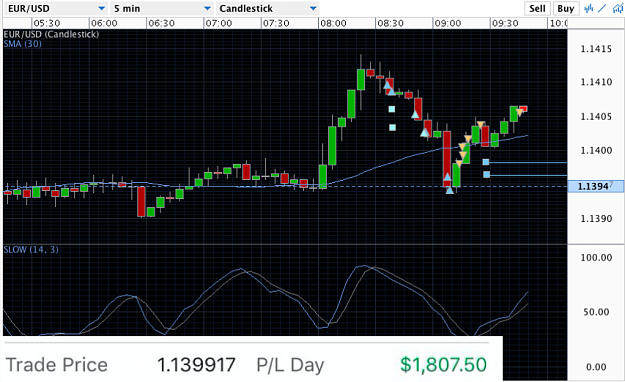The width and height of the screenshot is (625, 382).
Task: Click the SMA (30) indicator label
Action: 23,43
